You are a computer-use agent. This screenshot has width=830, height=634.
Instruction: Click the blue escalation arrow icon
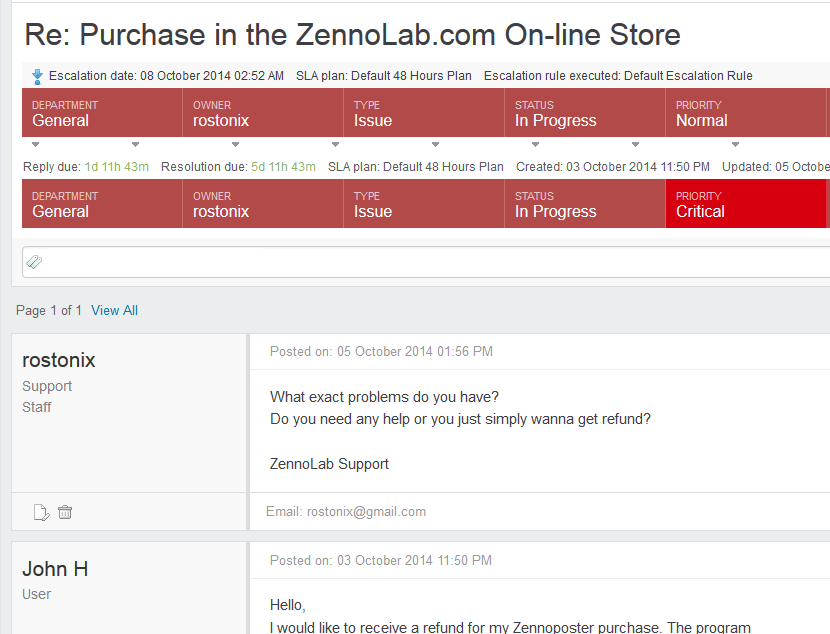(x=37, y=77)
